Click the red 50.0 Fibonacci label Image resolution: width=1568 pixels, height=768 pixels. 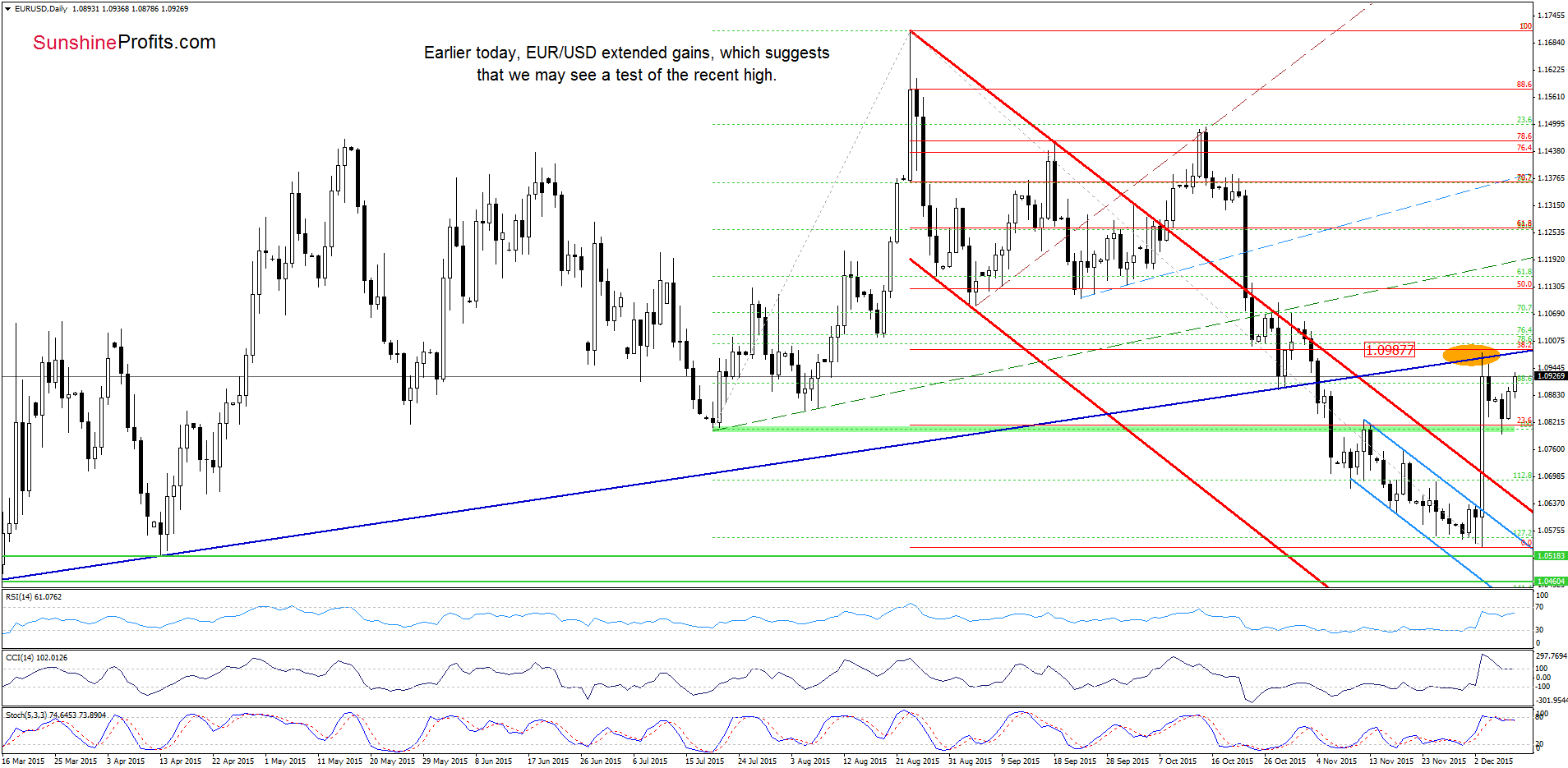click(x=1524, y=284)
